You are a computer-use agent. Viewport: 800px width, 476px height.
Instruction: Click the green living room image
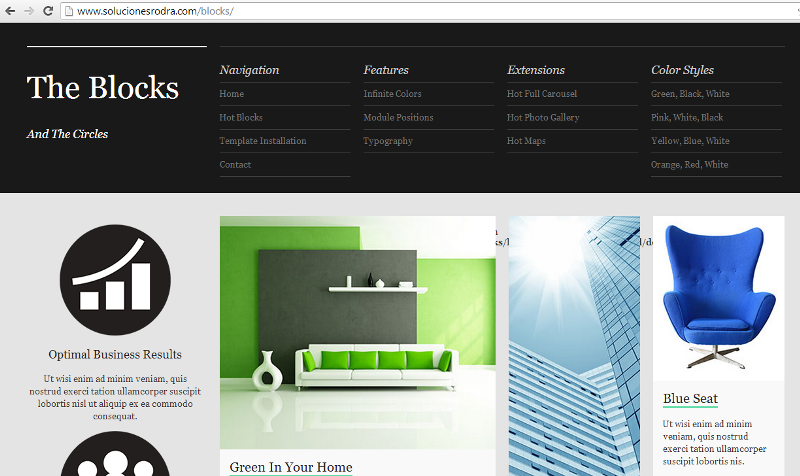click(358, 332)
